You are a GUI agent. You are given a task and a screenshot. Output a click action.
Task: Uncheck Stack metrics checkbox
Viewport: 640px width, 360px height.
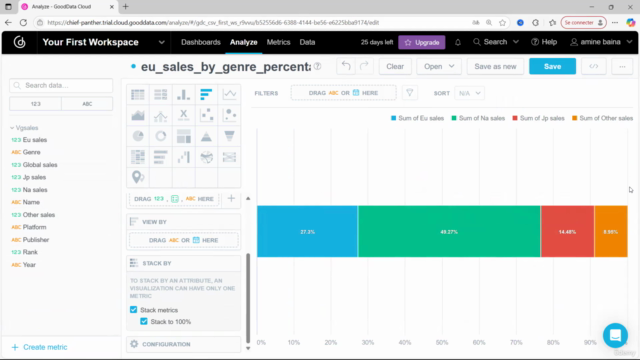133,309
